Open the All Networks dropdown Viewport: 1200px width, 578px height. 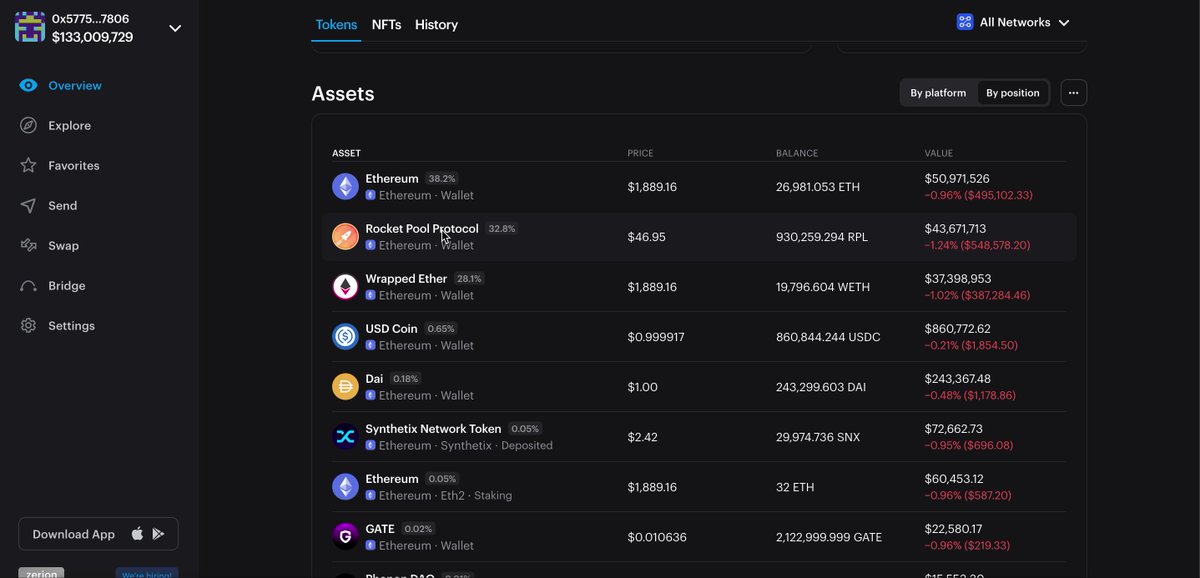click(x=1013, y=22)
